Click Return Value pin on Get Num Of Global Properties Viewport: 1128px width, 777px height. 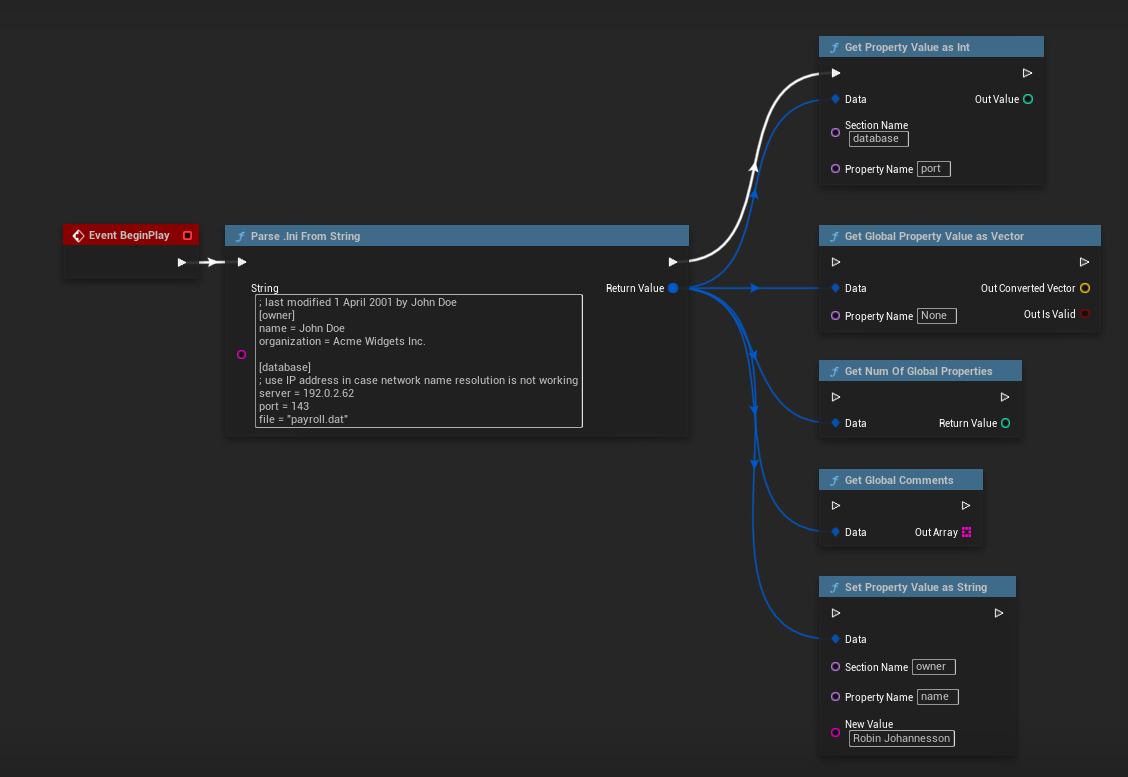coord(1005,423)
